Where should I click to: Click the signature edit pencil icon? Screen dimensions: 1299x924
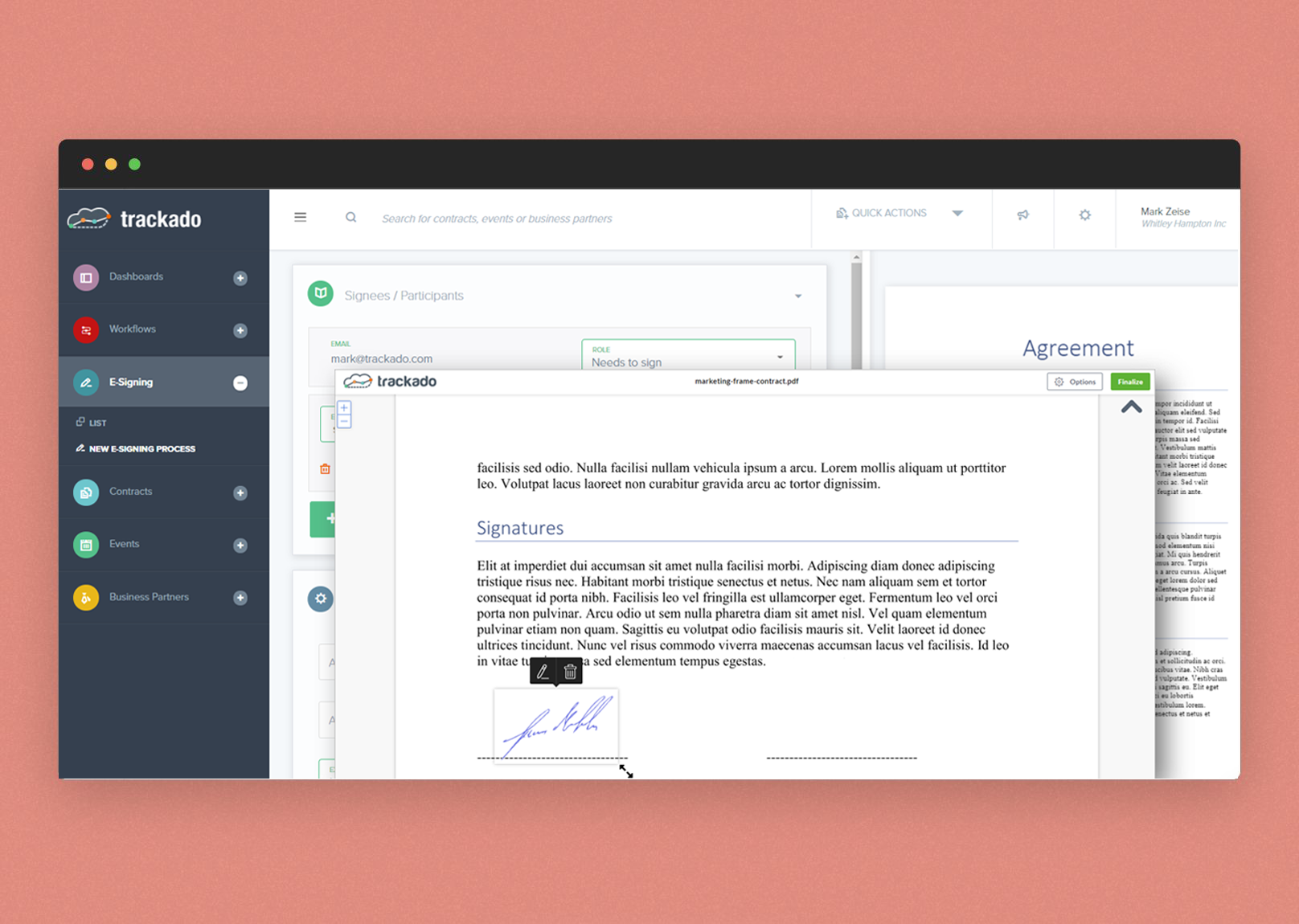[x=543, y=672]
